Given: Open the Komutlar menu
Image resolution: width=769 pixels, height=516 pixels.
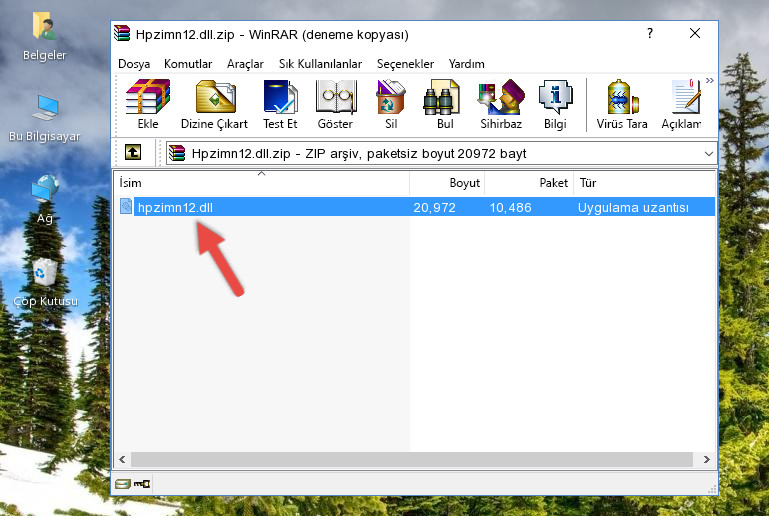Looking at the screenshot, I should coord(188,64).
